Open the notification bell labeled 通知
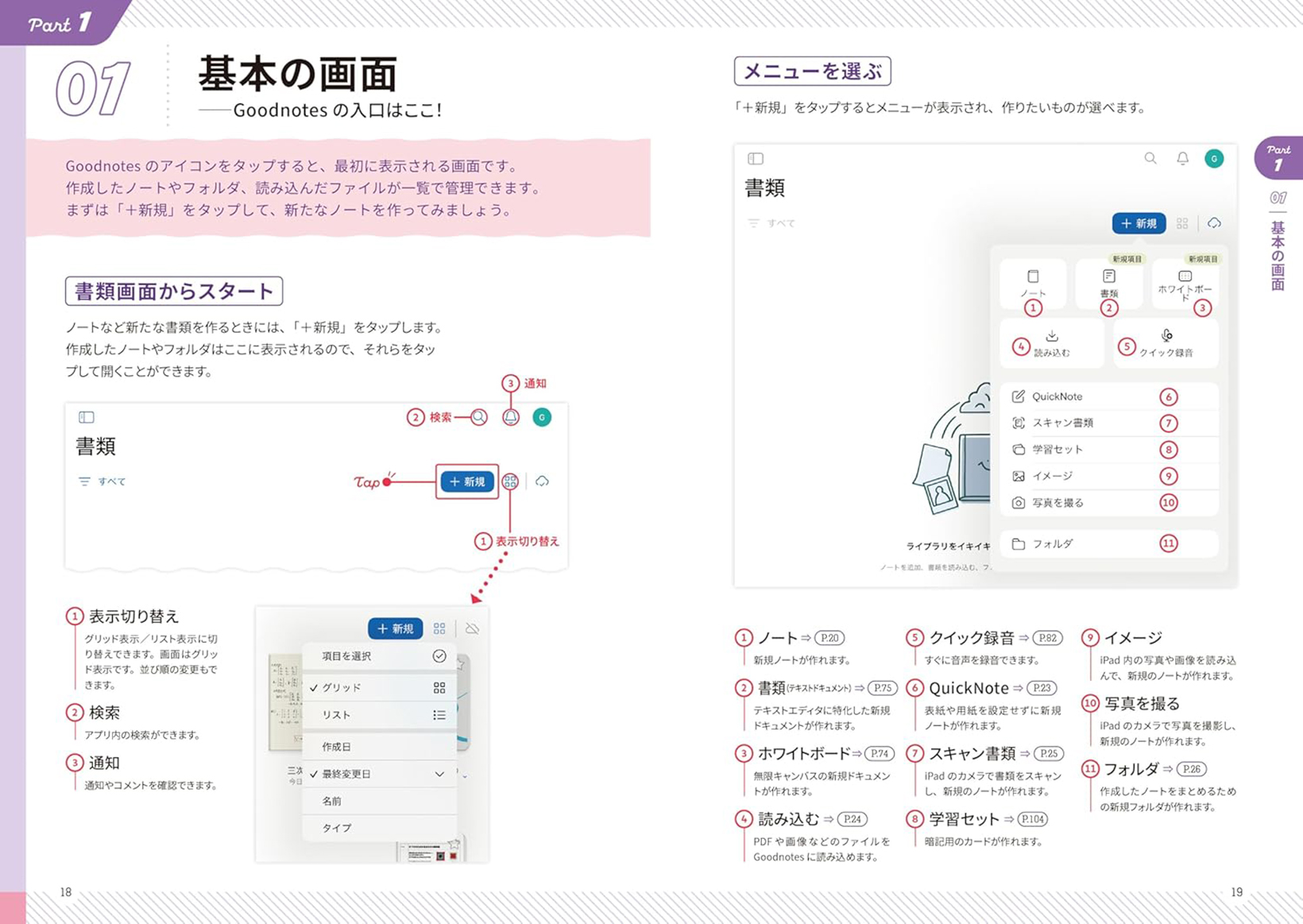The width and height of the screenshot is (1303, 924). 511,417
